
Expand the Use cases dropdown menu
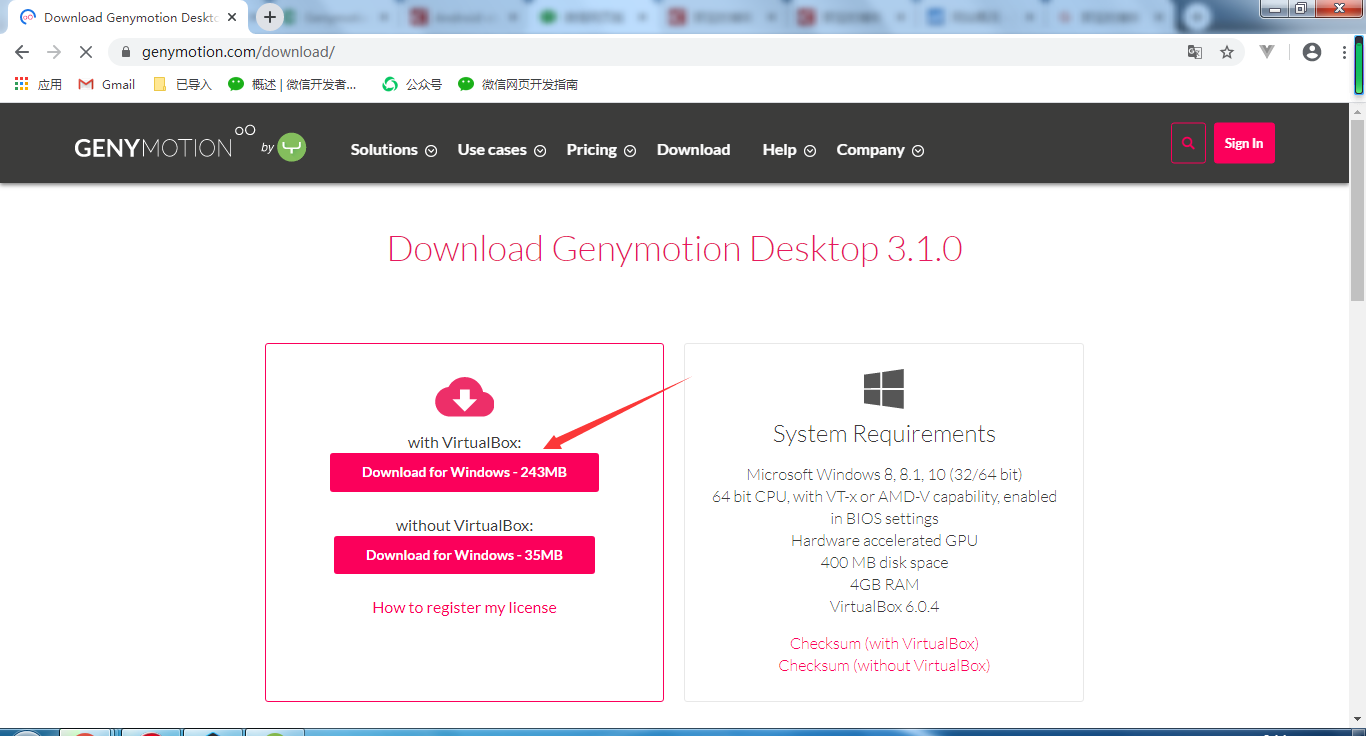click(x=502, y=150)
